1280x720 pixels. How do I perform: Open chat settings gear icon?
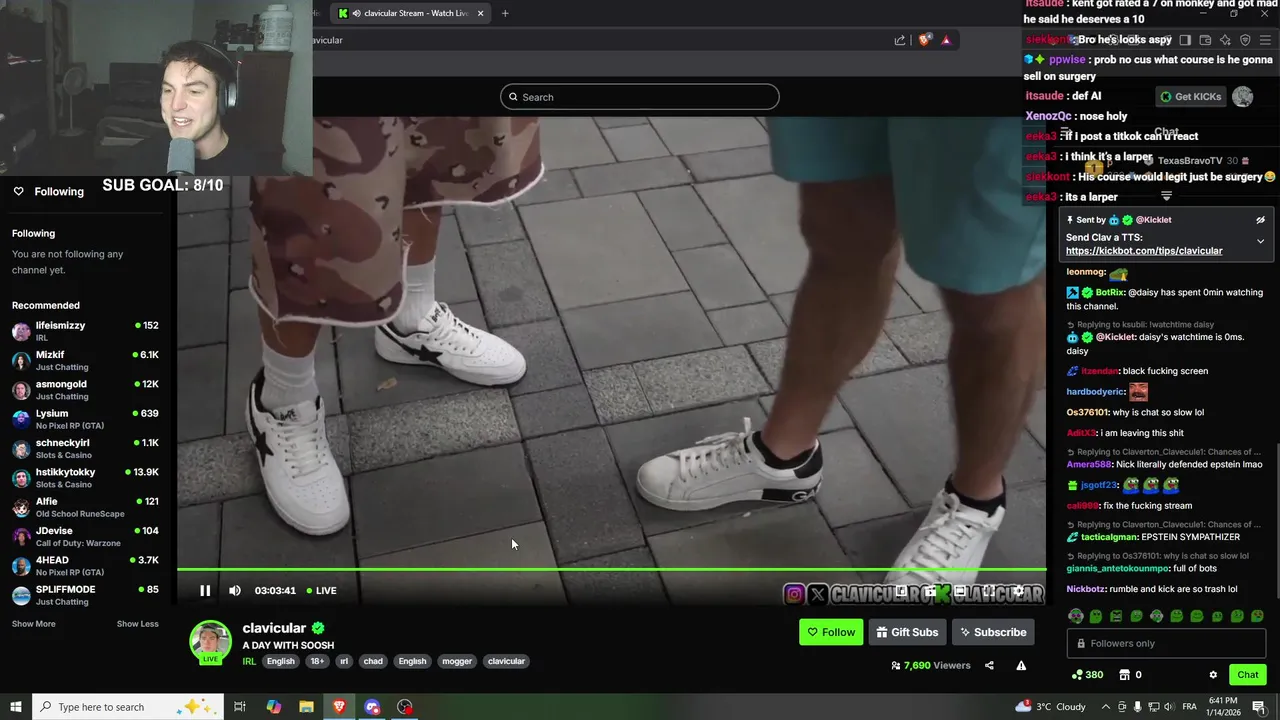1213,675
